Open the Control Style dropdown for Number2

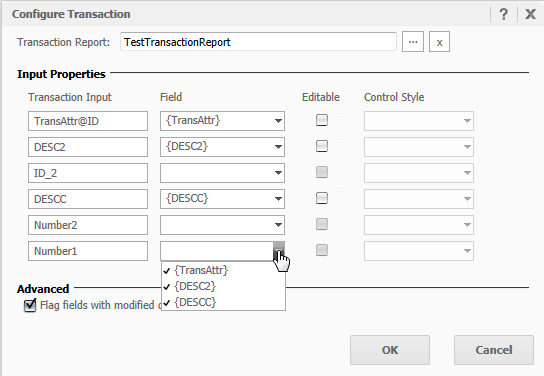point(419,225)
